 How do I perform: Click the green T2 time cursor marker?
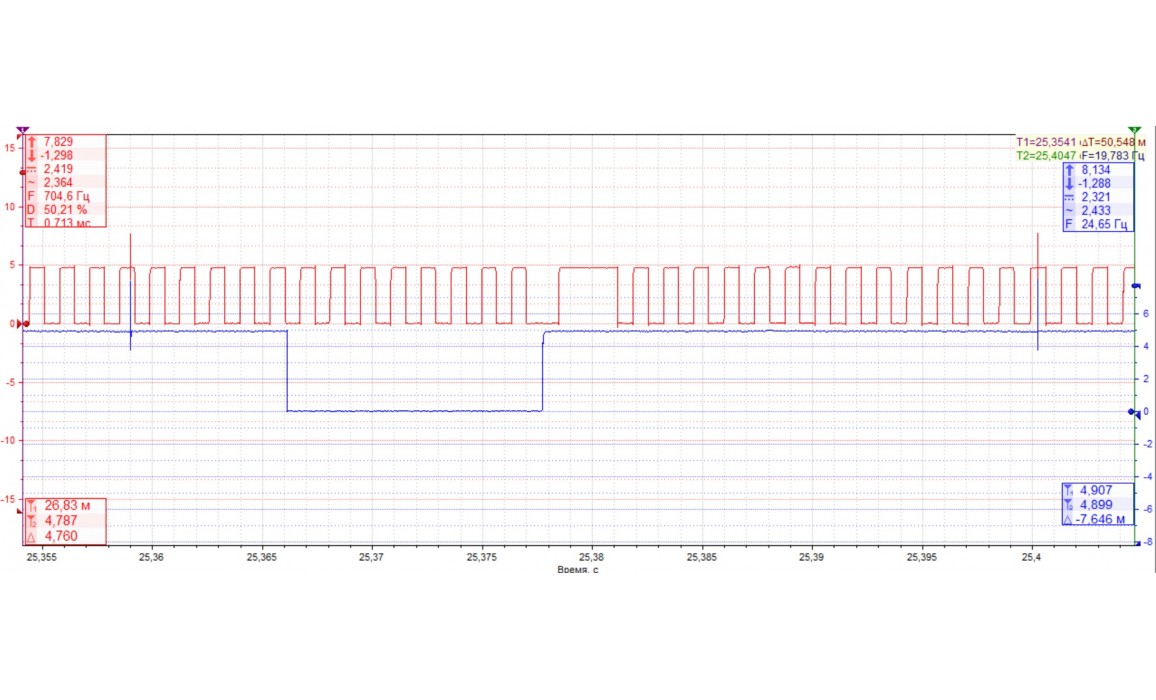point(1134,130)
